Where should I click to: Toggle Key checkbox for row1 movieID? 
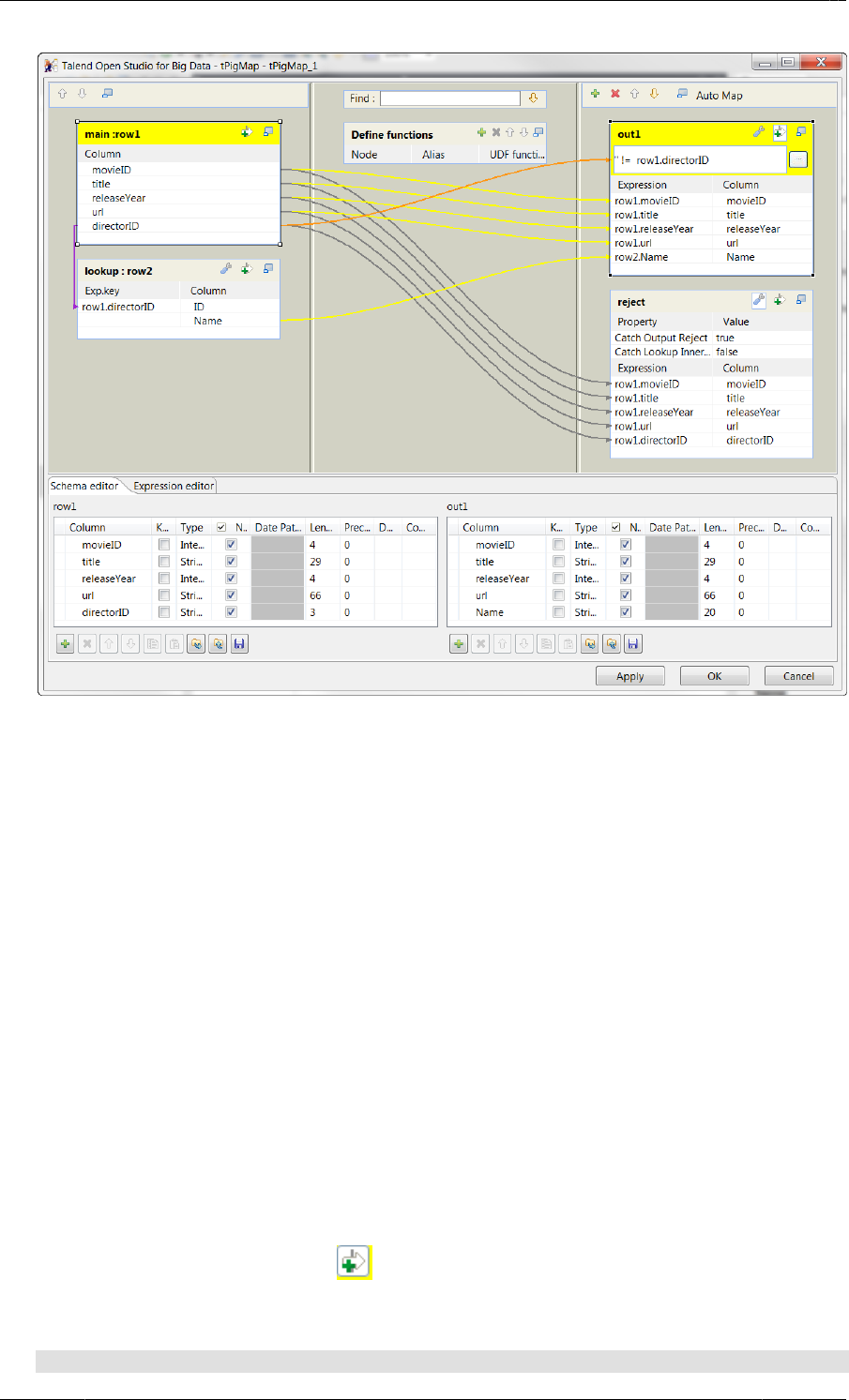(x=164, y=545)
